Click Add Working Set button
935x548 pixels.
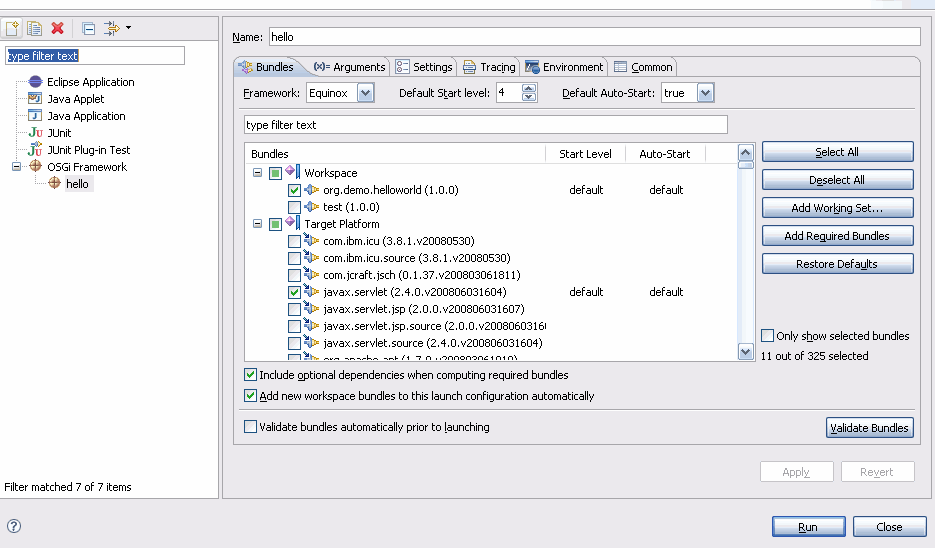(x=837, y=208)
